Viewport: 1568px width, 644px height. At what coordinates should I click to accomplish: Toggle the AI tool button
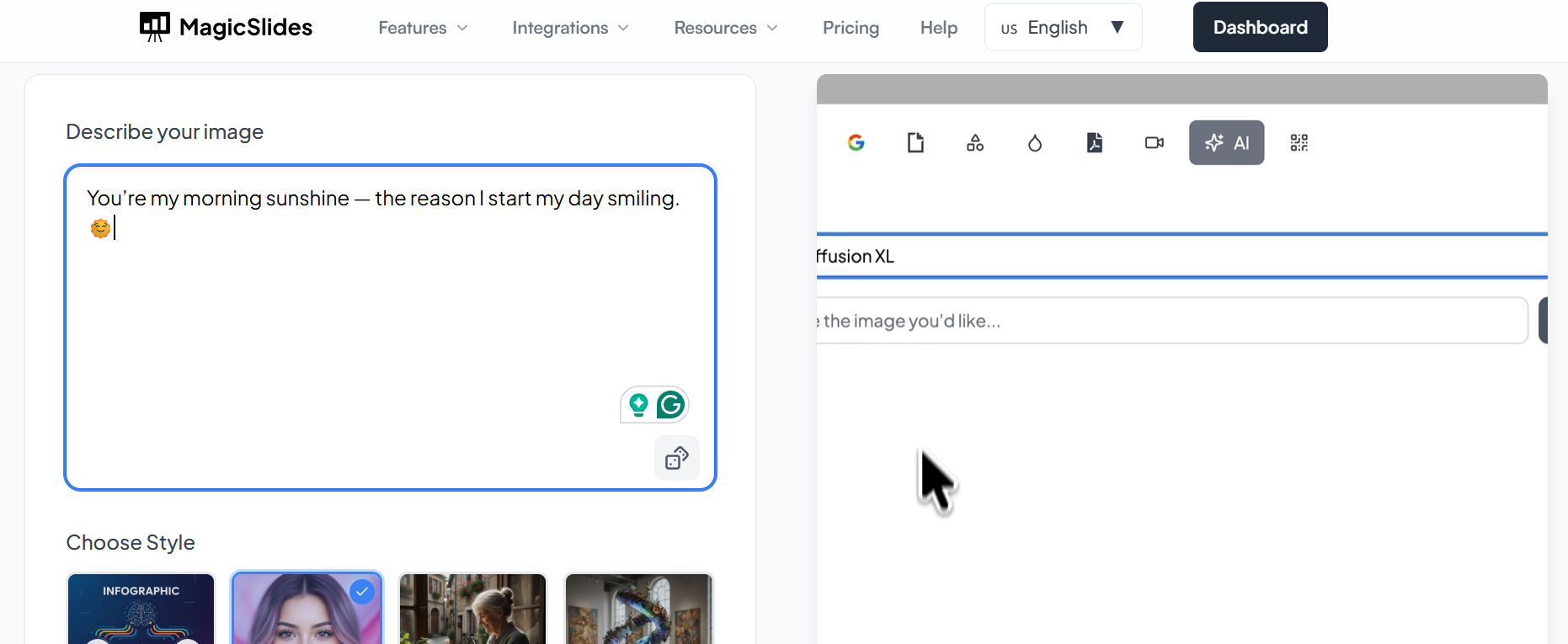(x=1226, y=143)
